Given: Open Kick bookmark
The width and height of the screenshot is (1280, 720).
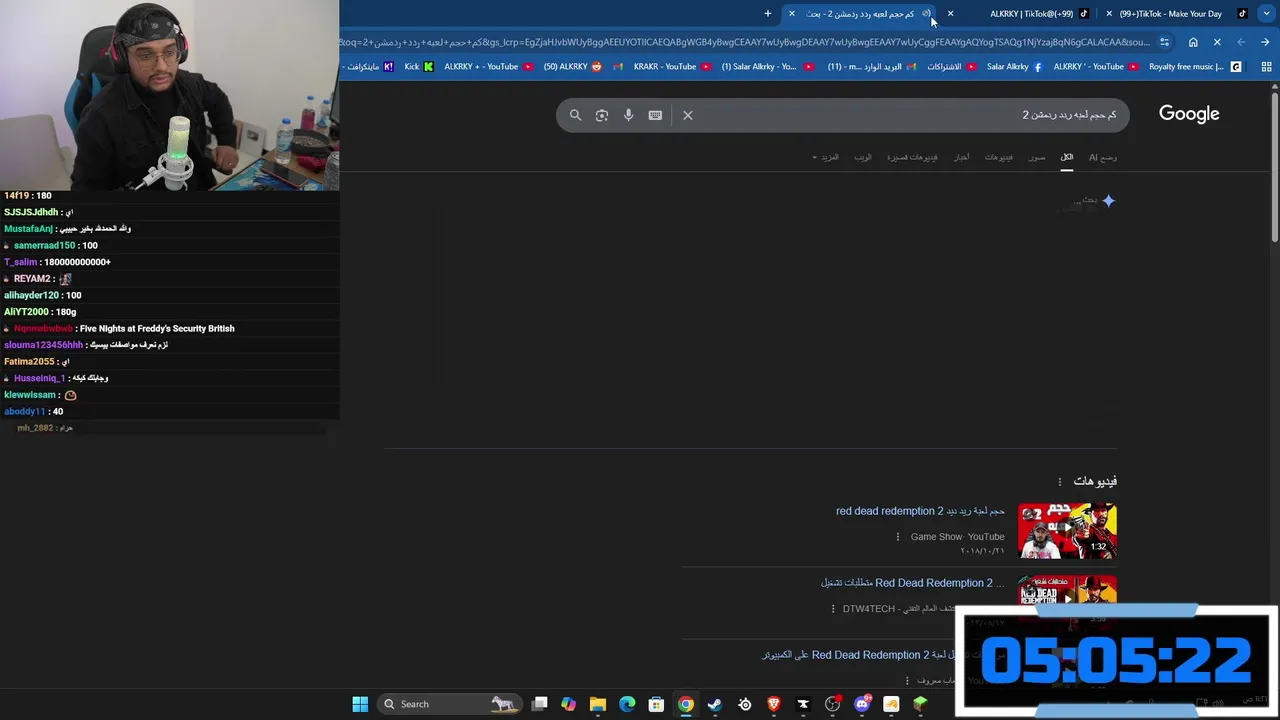Looking at the screenshot, I should coord(419,67).
